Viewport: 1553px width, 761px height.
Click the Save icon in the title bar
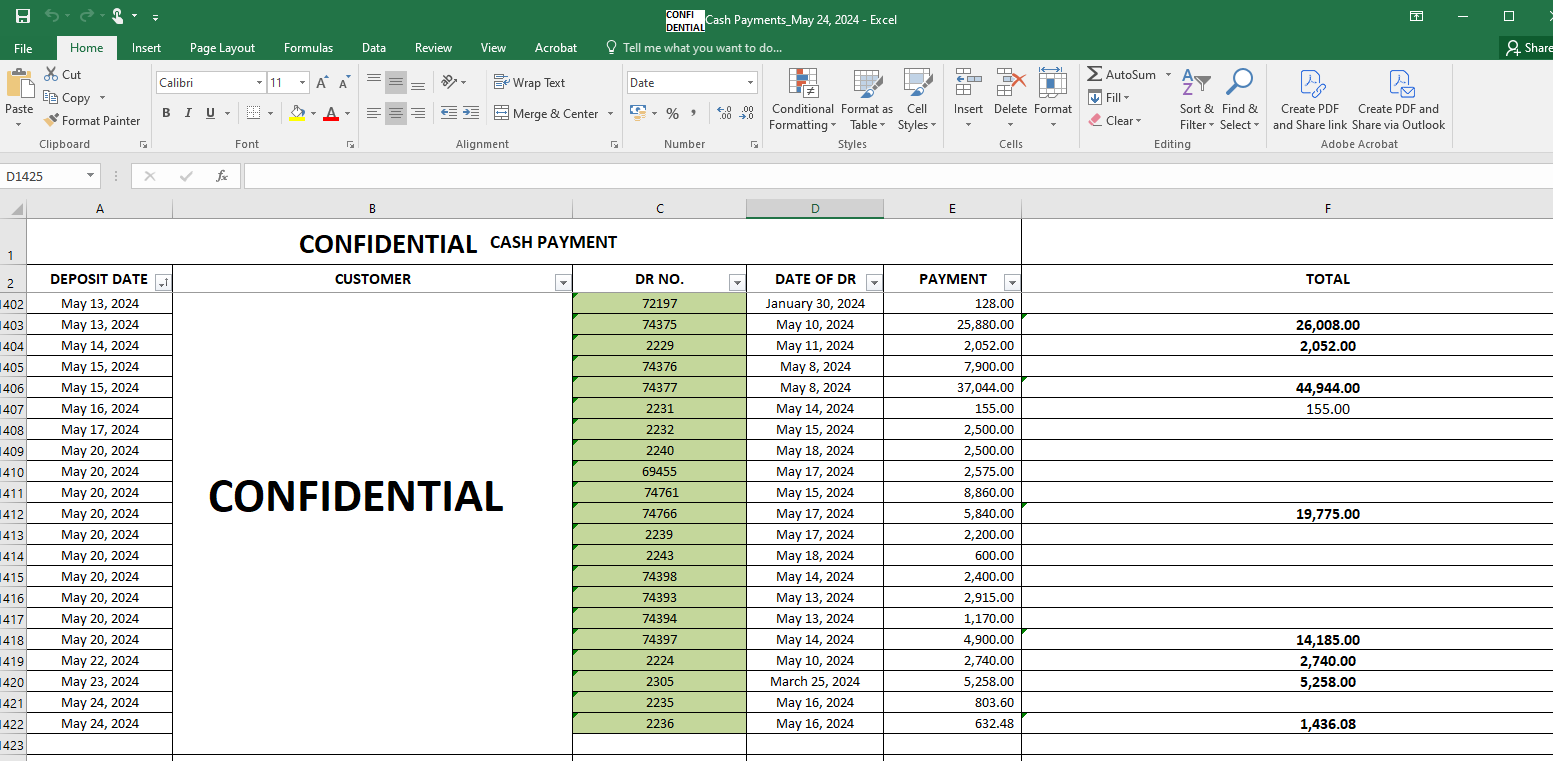pos(22,16)
